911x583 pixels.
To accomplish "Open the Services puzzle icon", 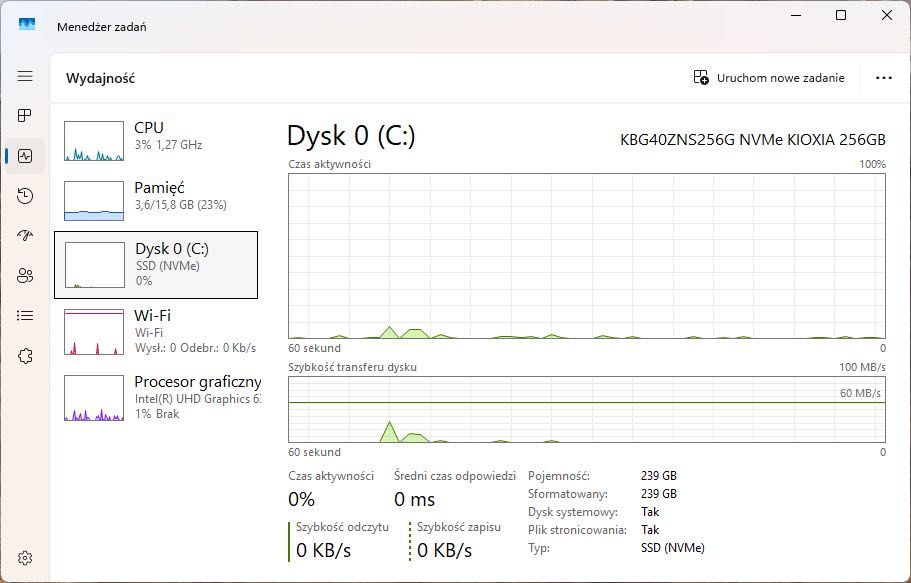I will tap(25, 356).
